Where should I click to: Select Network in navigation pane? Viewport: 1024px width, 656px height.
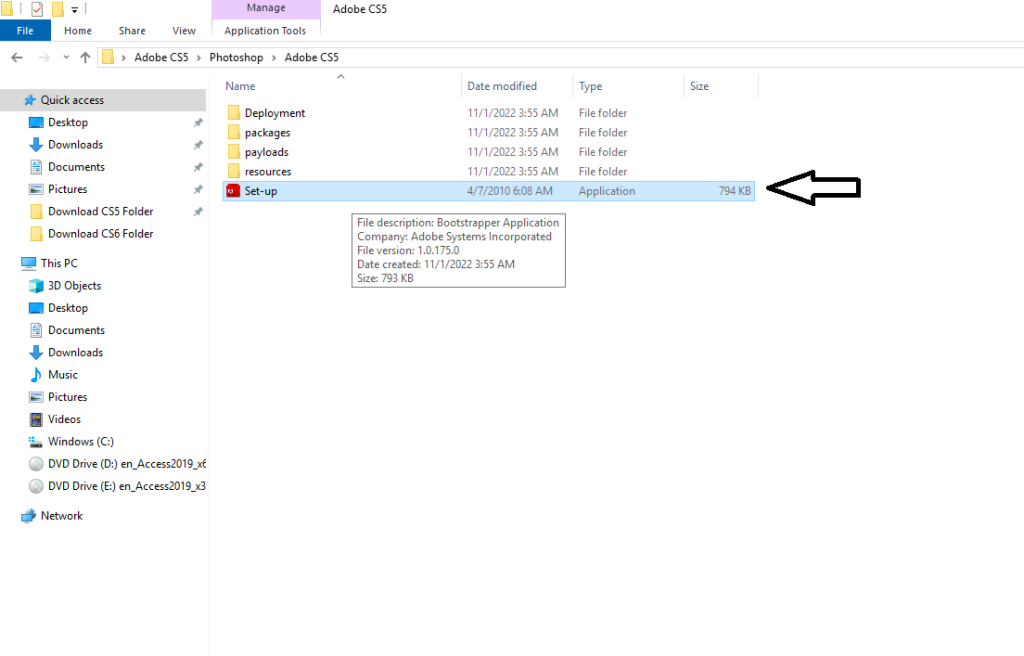click(x=61, y=516)
